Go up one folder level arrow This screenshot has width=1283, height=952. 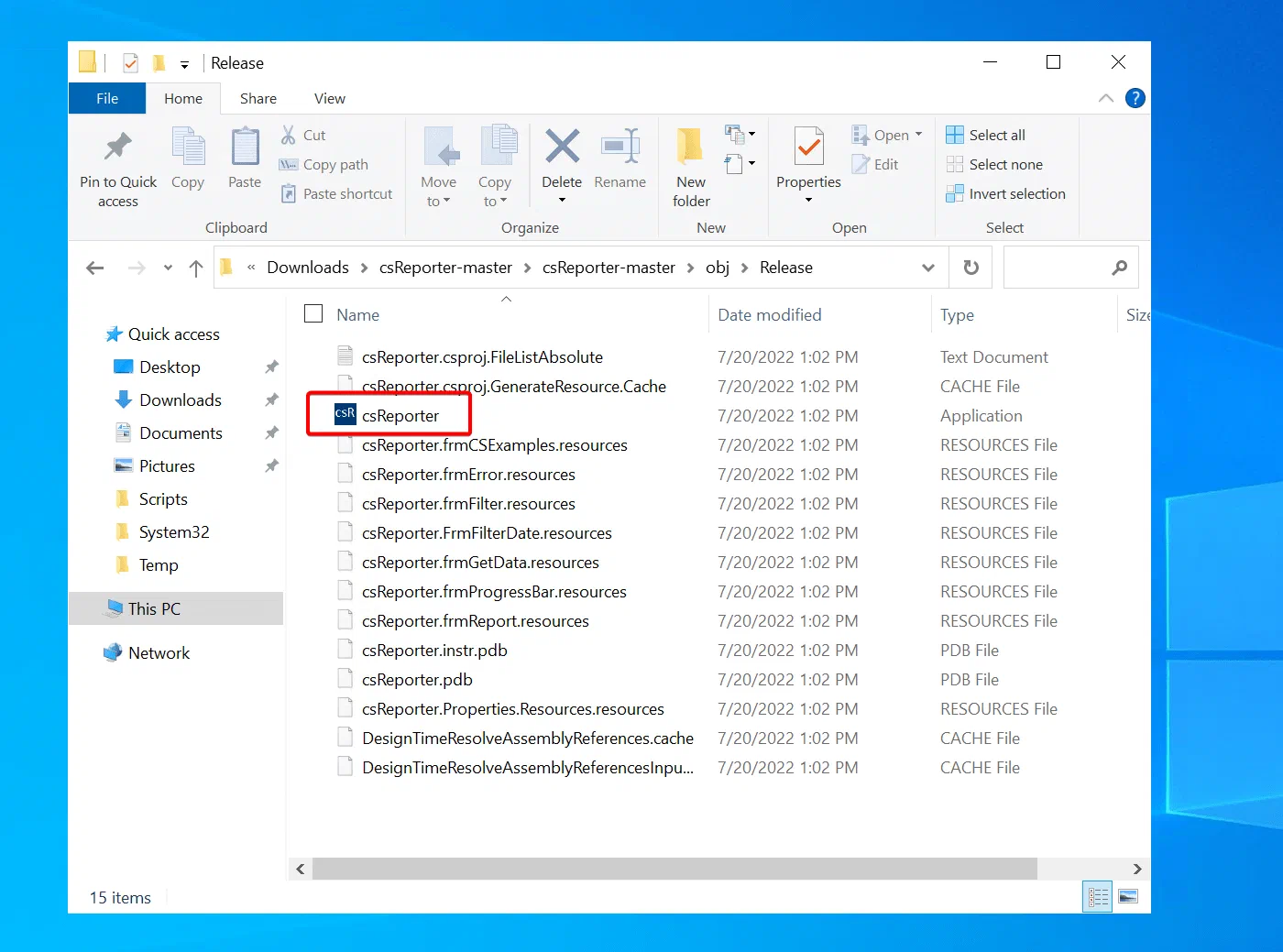pyautogui.click(x=196, y=268)
